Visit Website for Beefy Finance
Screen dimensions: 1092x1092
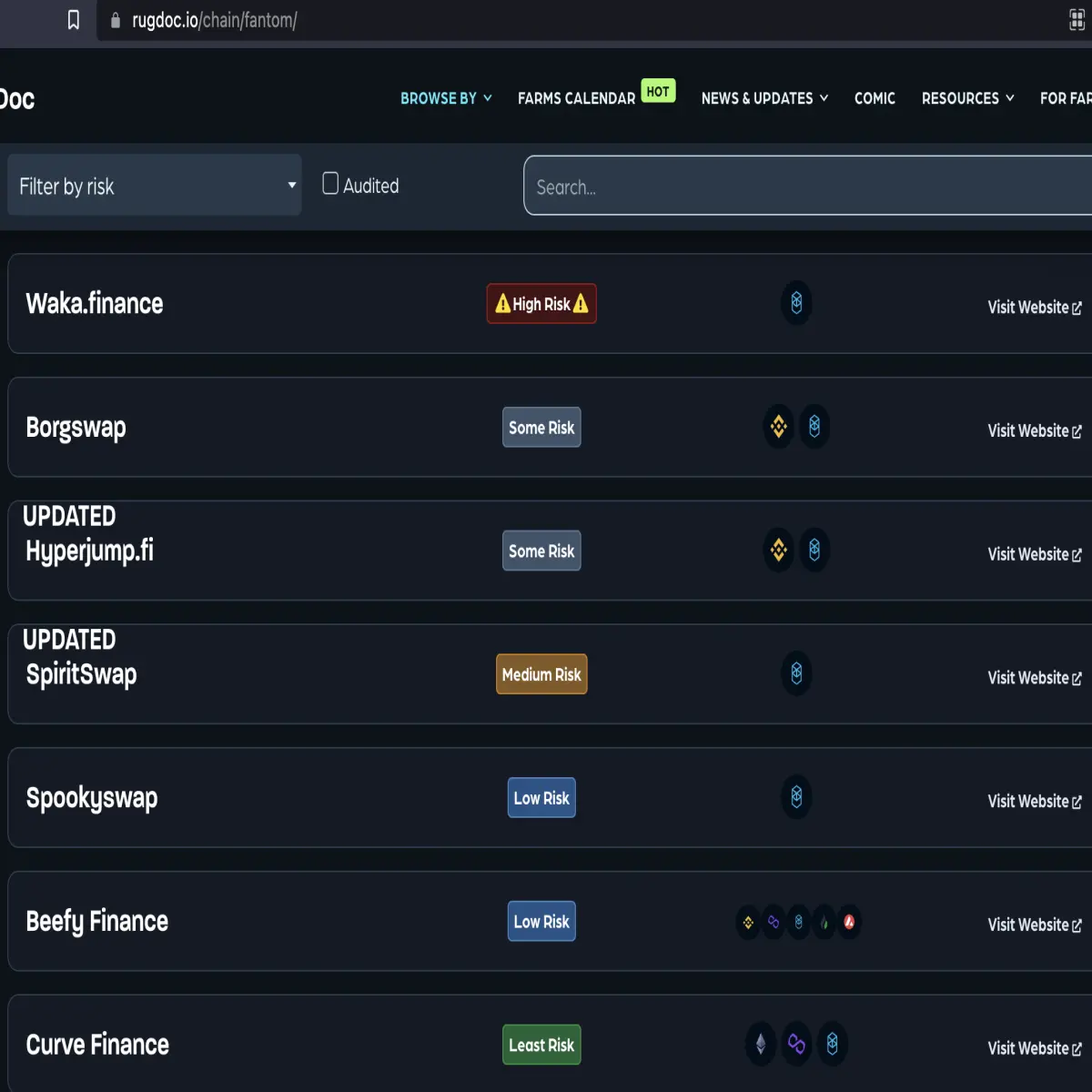coord(1035,925)
